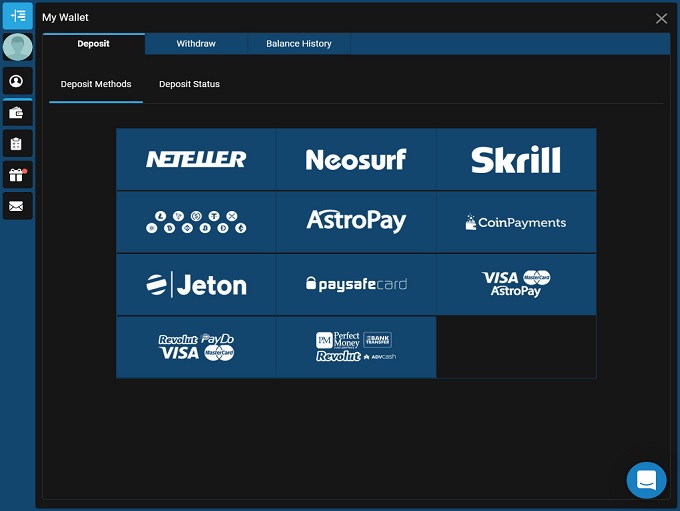Open the gift bonuses icon
Screen dimensions: 680x511
pyautogui.click(x=17, y=175)
